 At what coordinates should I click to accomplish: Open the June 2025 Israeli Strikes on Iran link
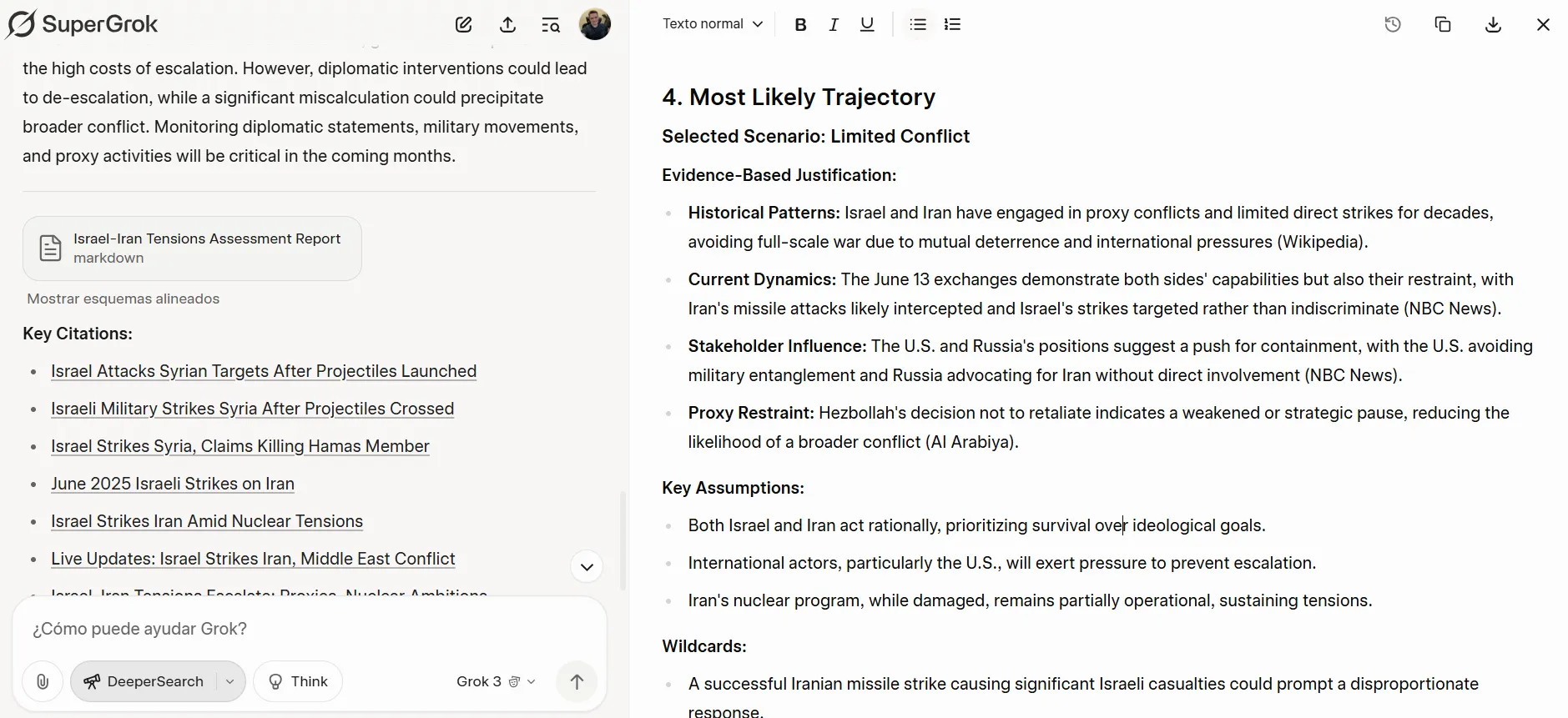[173, 484]
